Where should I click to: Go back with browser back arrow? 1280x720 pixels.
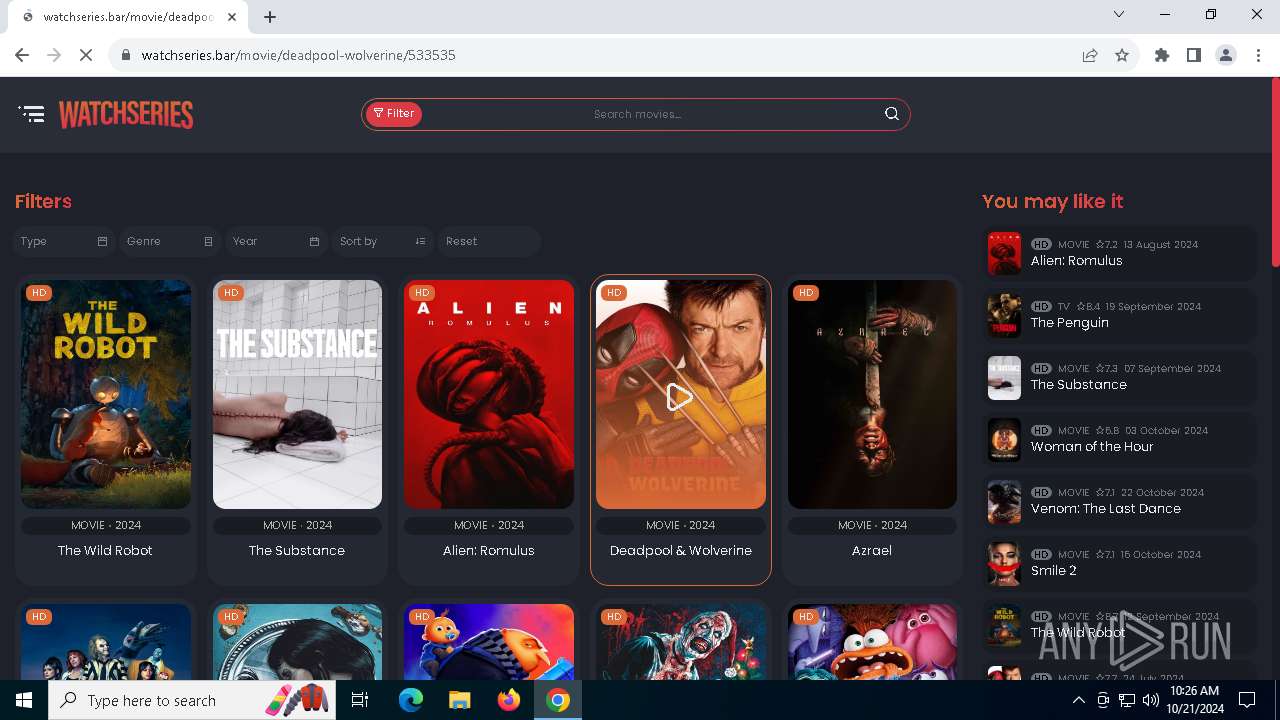click(22, 55)
